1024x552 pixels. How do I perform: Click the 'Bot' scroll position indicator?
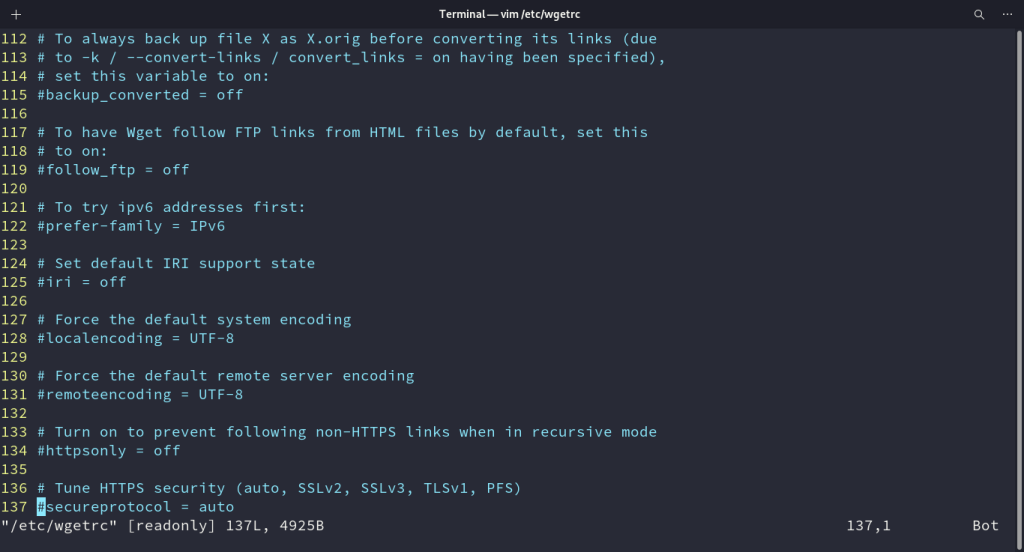point(985,526)
